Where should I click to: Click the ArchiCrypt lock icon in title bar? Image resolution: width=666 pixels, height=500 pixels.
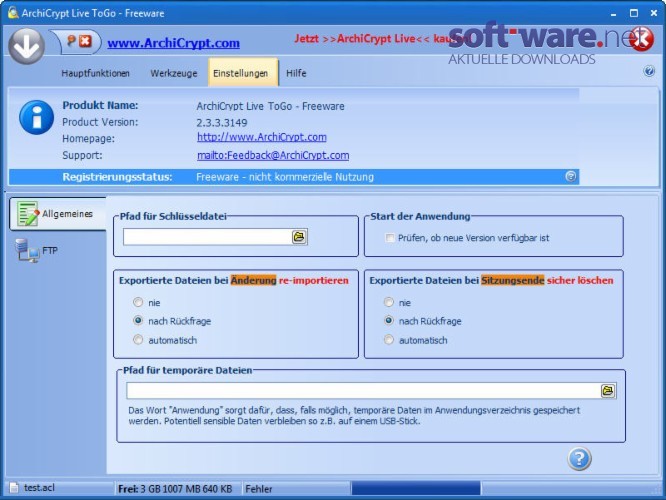click(13, 13)
